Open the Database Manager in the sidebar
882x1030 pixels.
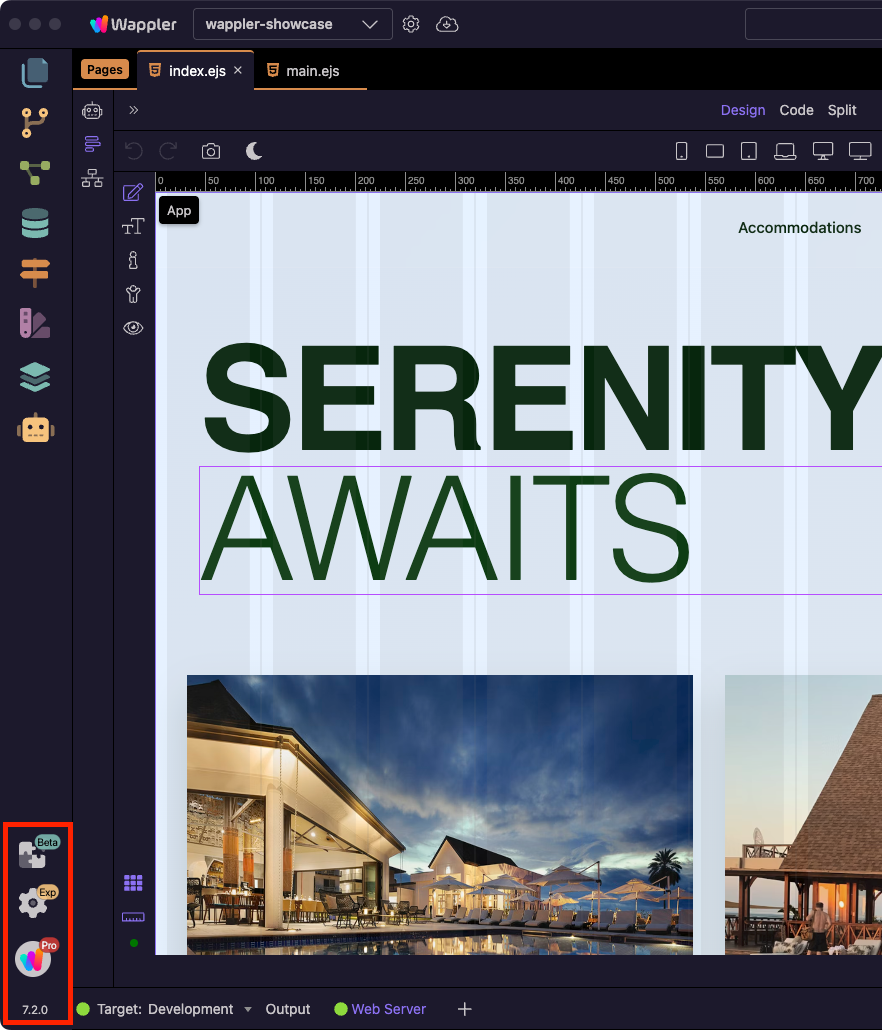35,223
